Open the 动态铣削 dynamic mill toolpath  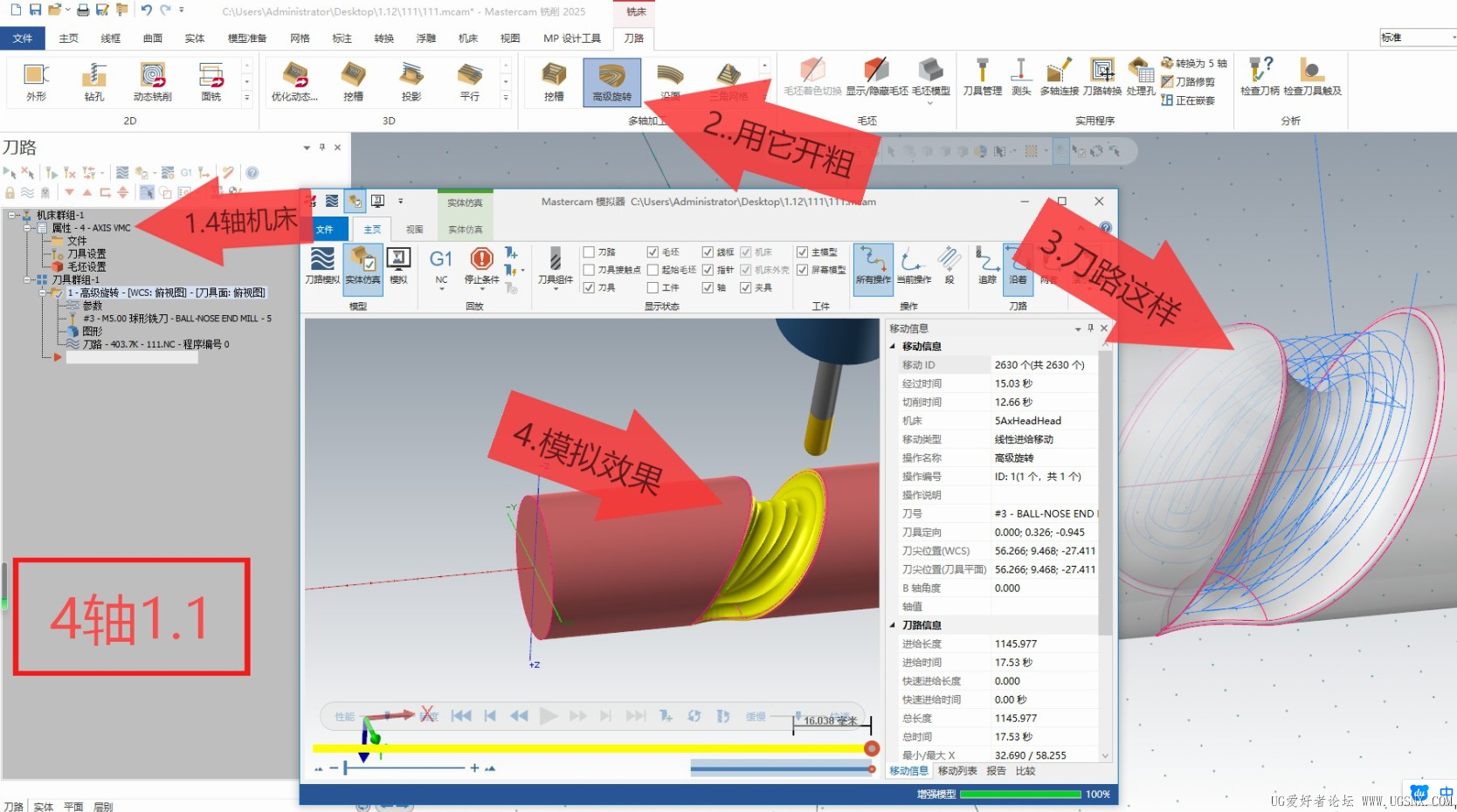(x=153, y=82)
